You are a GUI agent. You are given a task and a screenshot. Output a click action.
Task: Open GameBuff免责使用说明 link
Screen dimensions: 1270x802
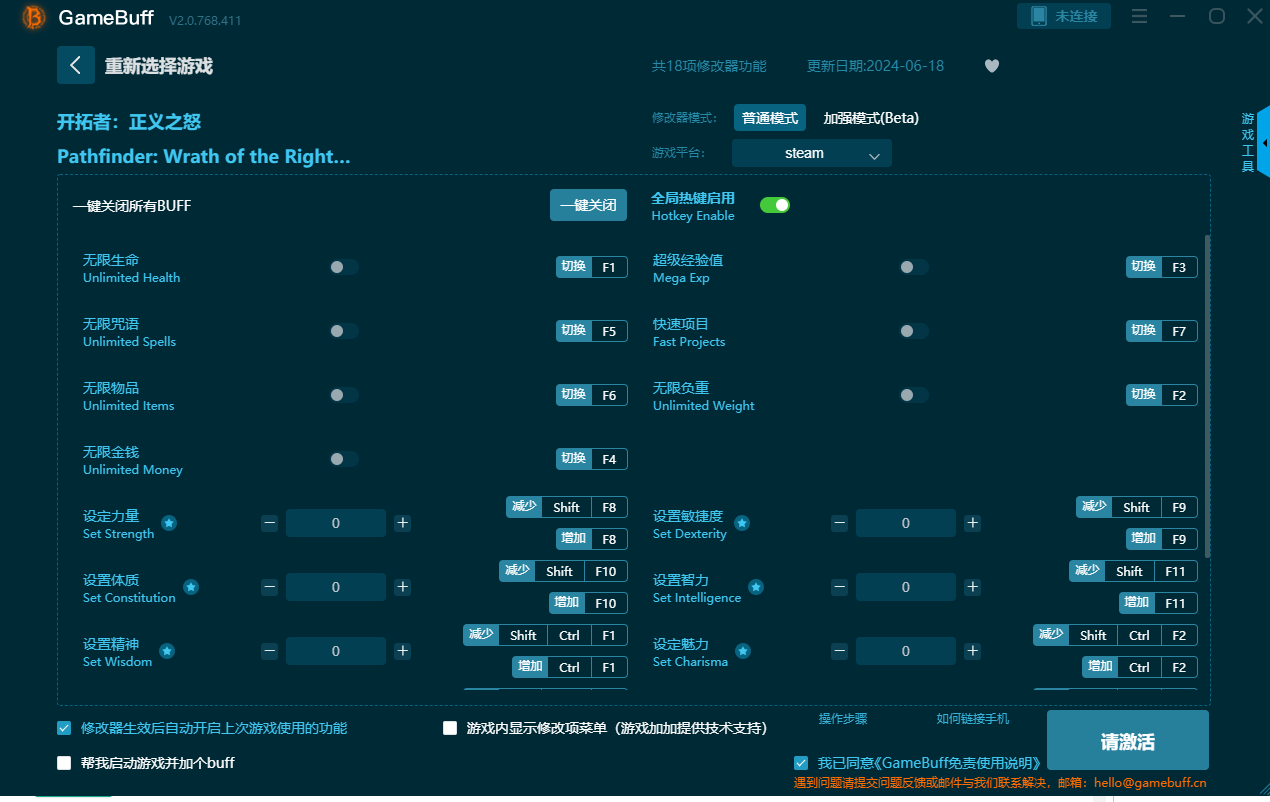[959, 763]
